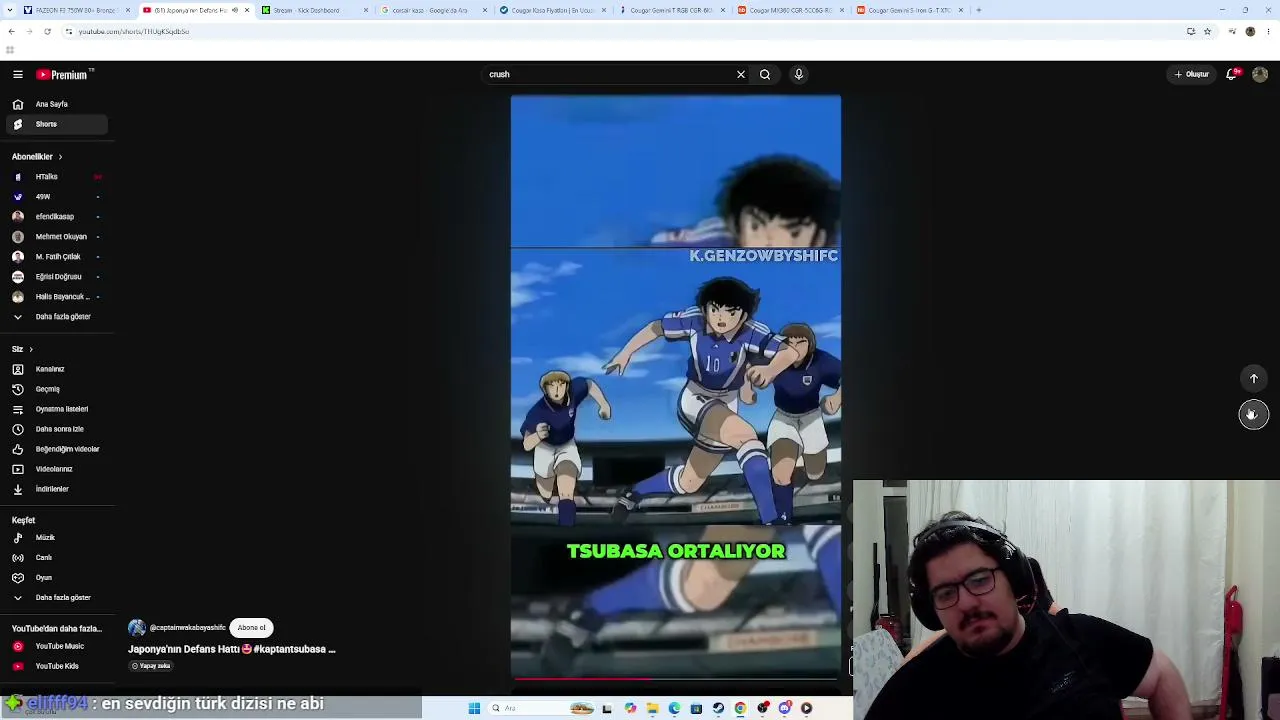This screenshot has height=720, width=1280.
Task: Seek using the Shorts red progress bar
Action: (x=676, y=679)
